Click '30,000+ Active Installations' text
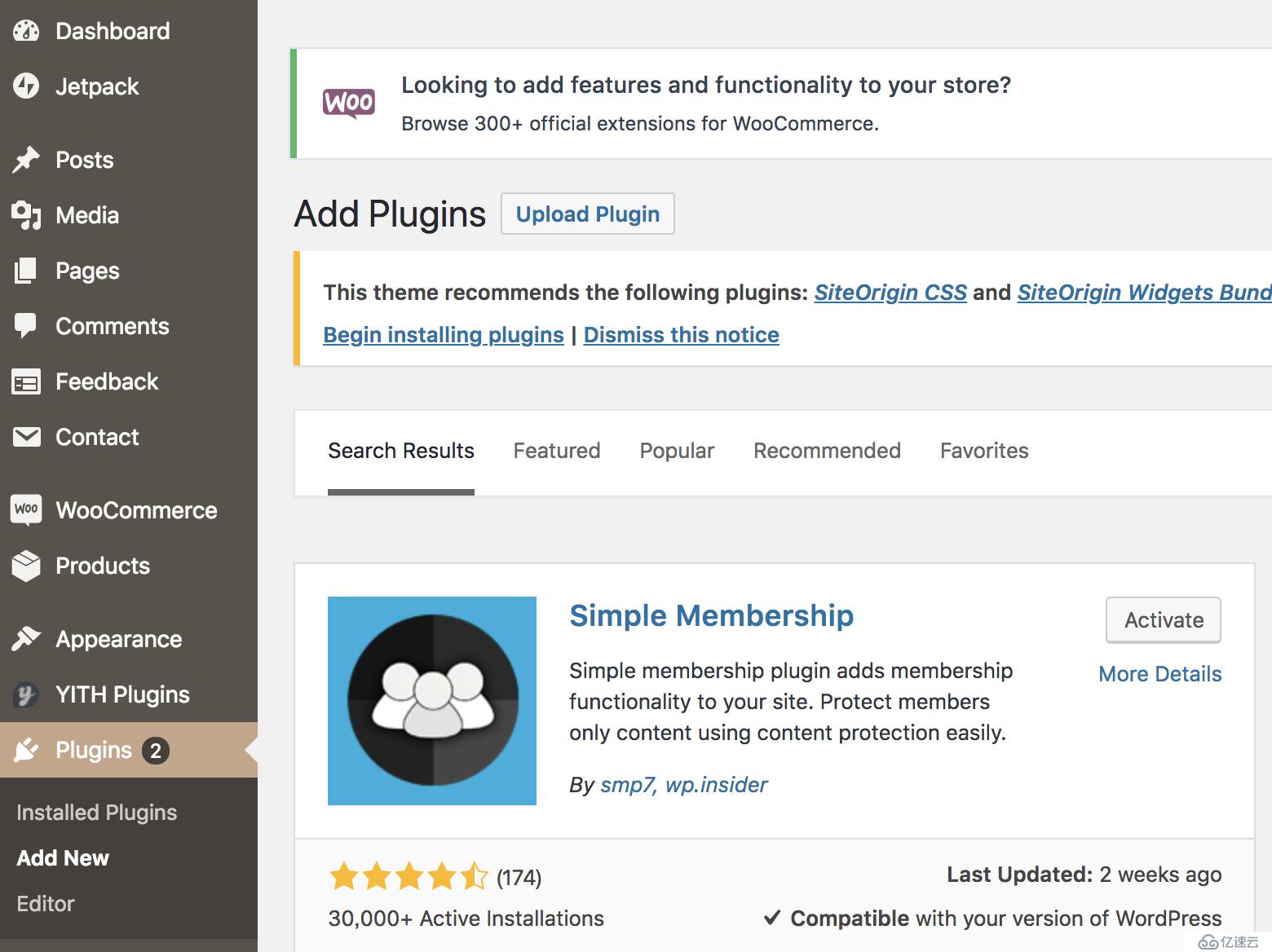 (466, 919)
